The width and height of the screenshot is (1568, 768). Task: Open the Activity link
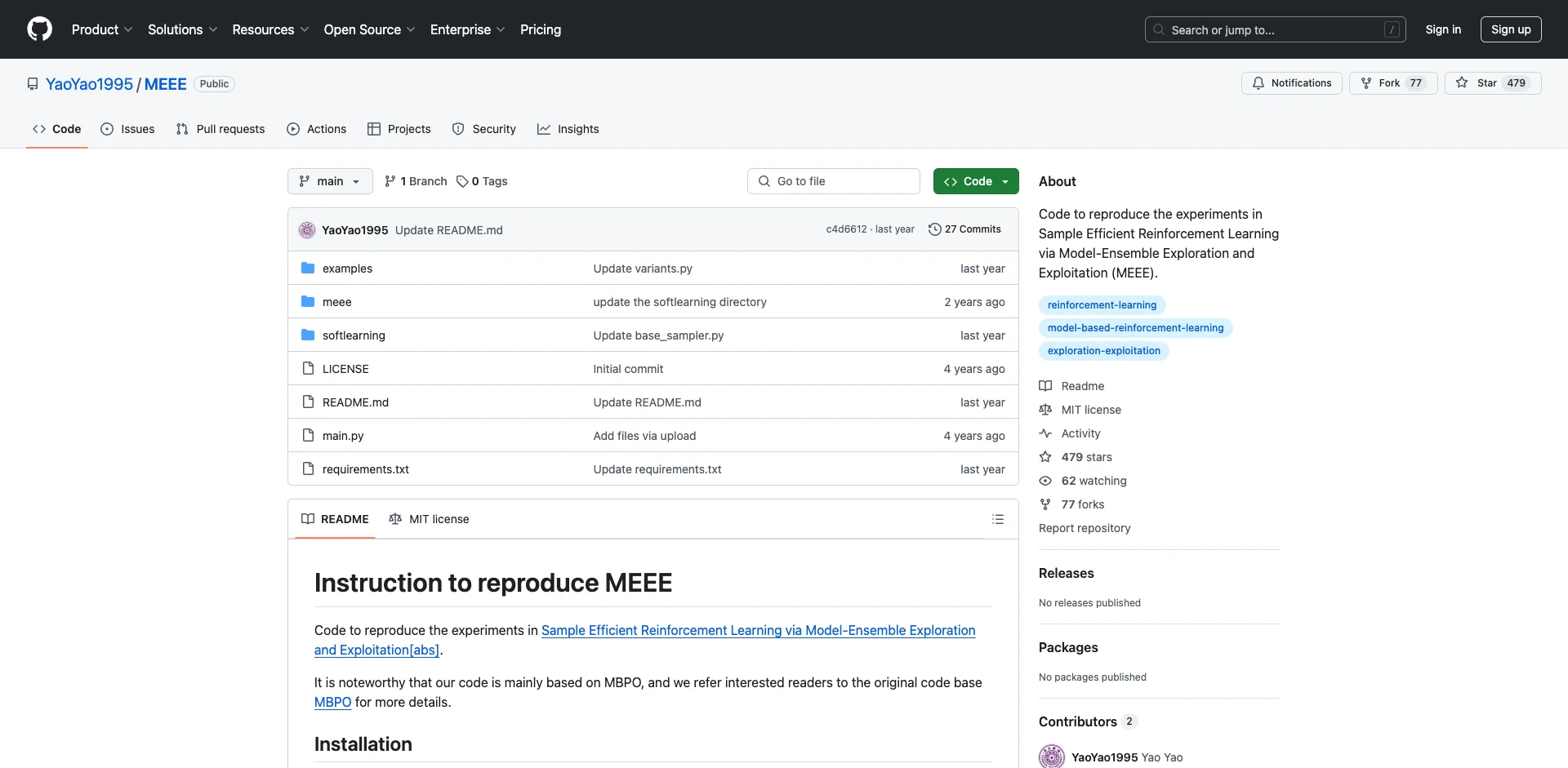click(1070, 433)
